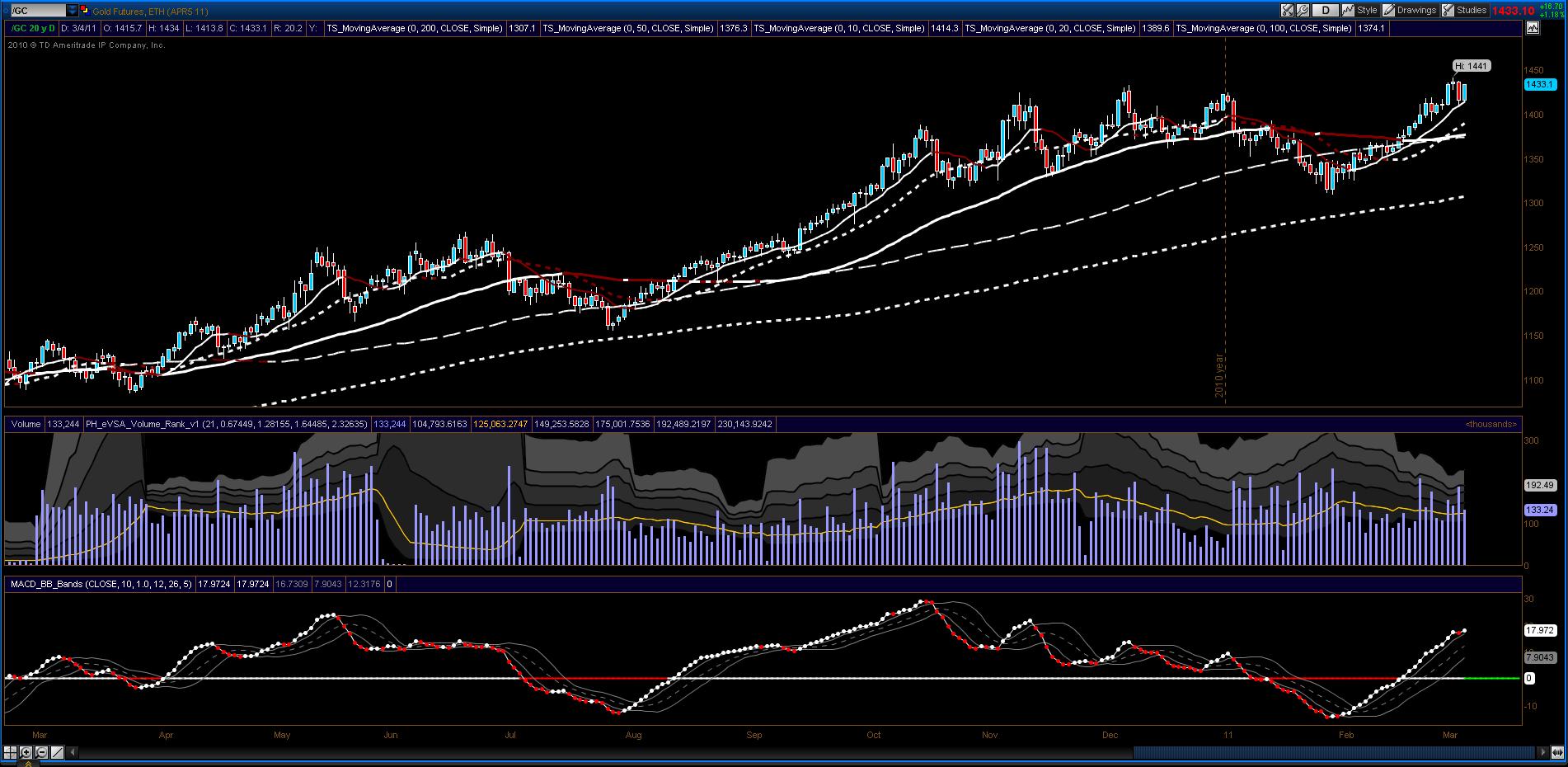The width and height of the screenshot is (1568, 767).
Task: Click the left scroll arrow of the time scrollbar
Action: click(74, 752)
